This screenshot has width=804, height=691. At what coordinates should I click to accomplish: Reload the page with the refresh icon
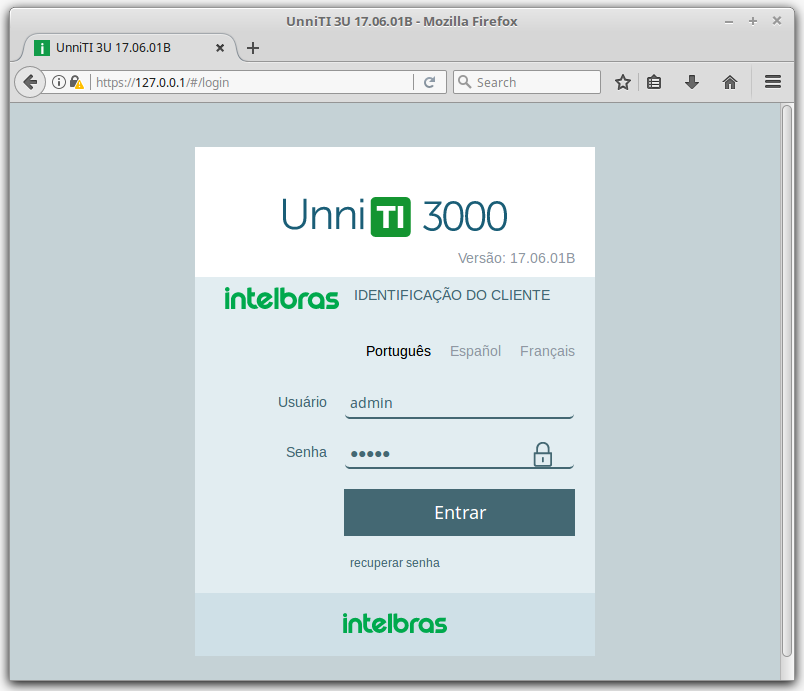point(430,82)
